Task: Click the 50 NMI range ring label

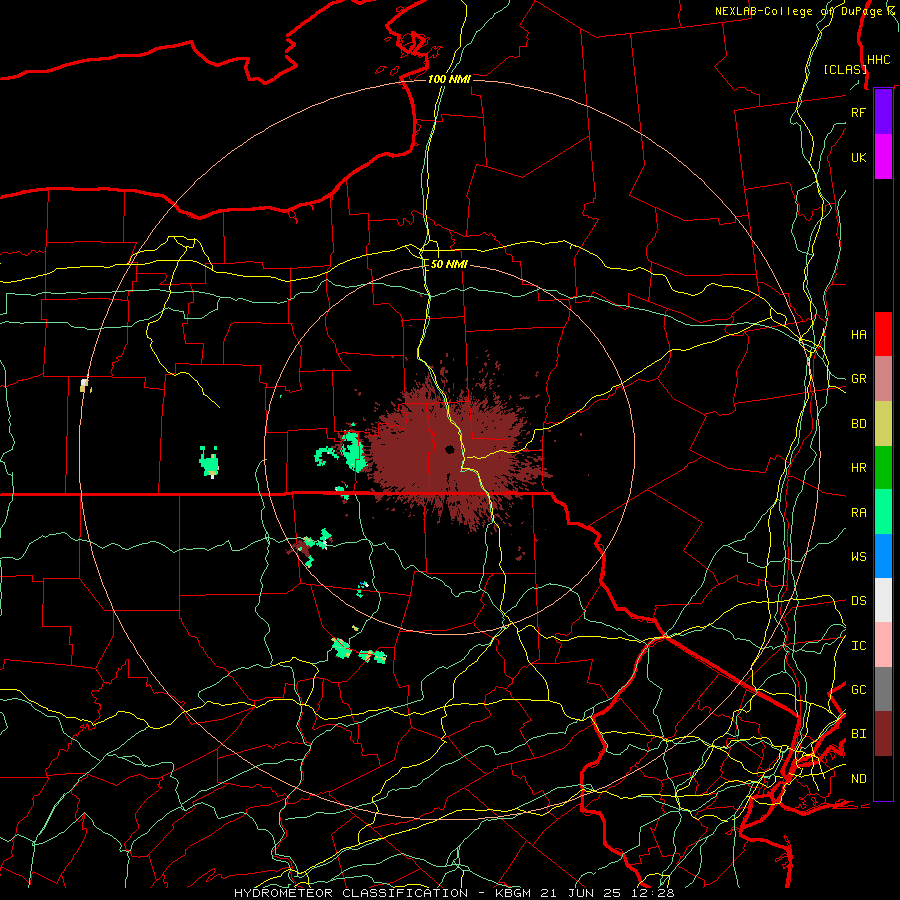Action: point(449,265)
